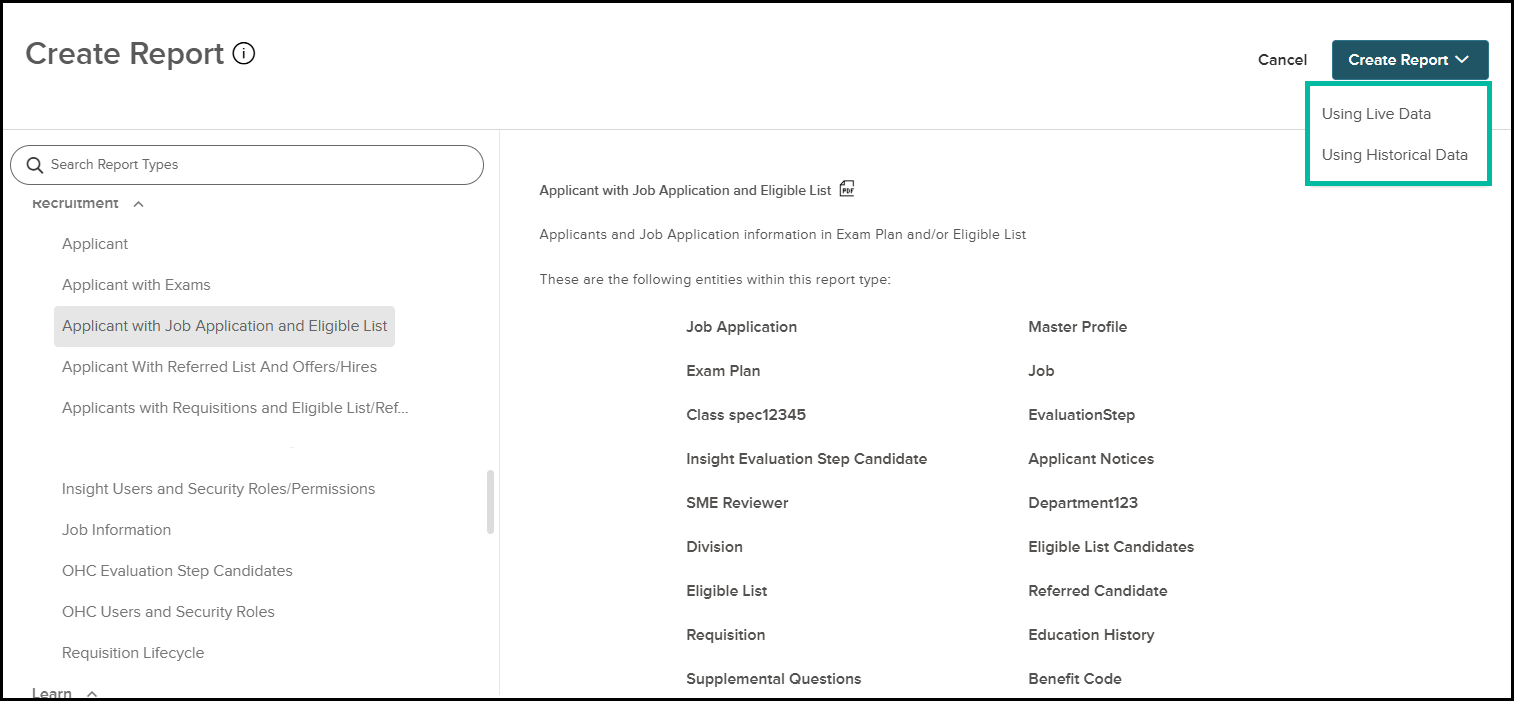Select Requisition Lifecycle report type
The height and width of the screenshot is (701, 1514).
(133, 653)
